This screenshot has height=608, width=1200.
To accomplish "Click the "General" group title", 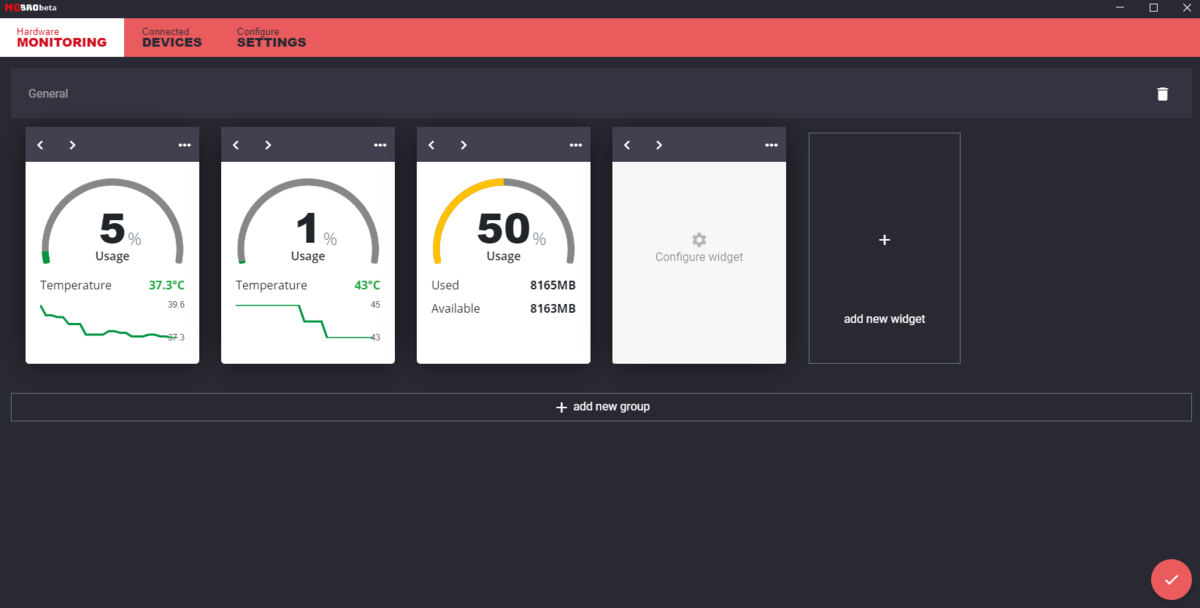I will [48, 94].
